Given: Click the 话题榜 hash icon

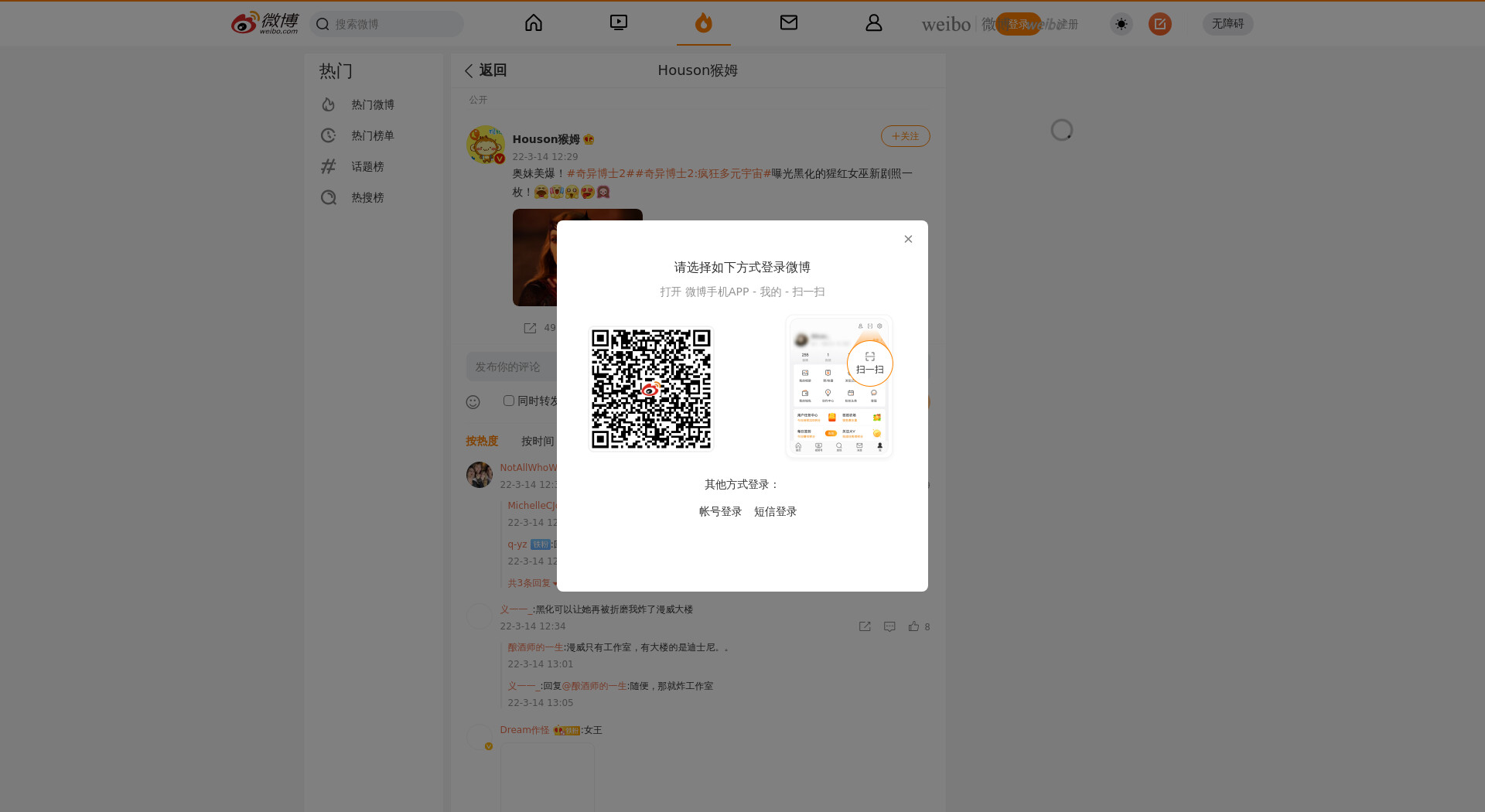Looking at the screenshot, I should tap(329, 166).
